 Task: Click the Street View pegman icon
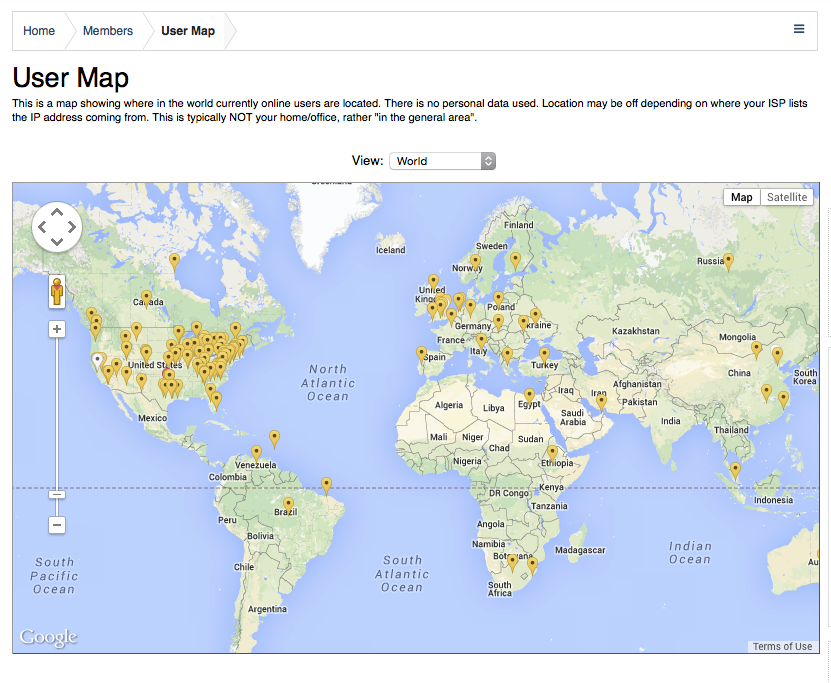tap(57, 292)
